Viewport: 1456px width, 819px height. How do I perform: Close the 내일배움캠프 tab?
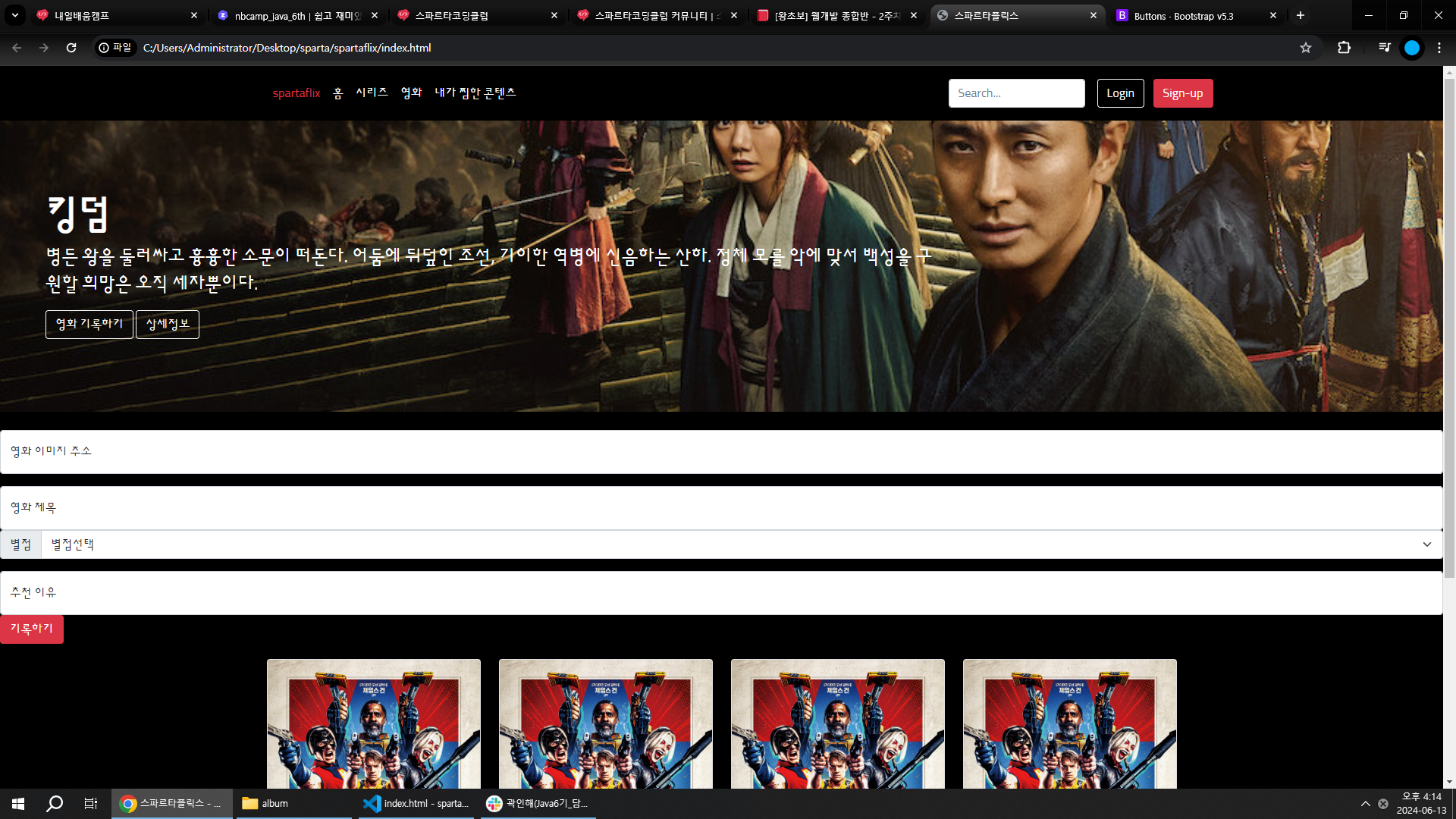point(194,15)
